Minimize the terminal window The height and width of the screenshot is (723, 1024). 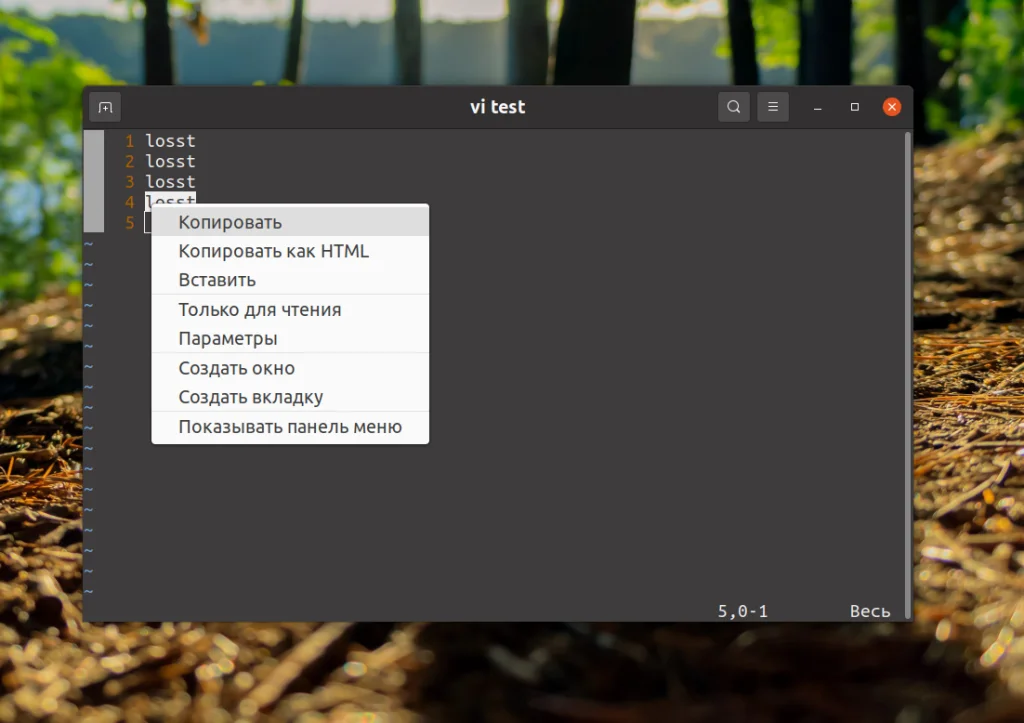click(817, 107)
